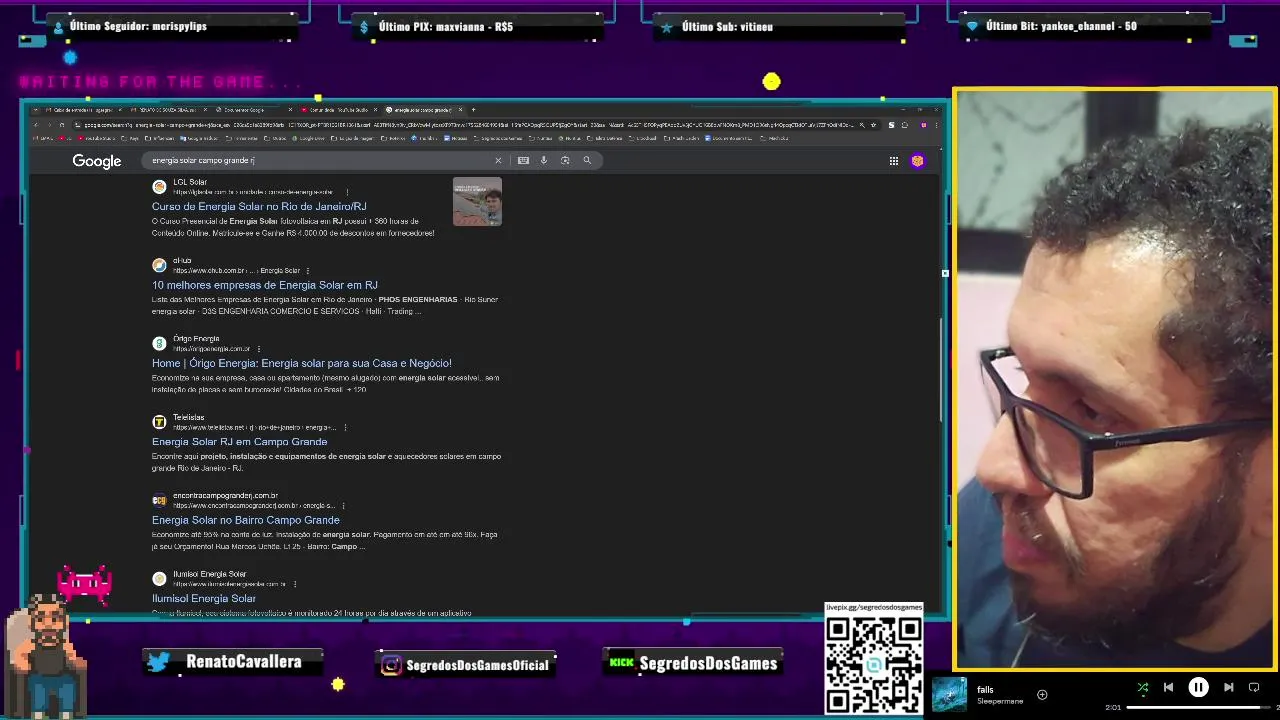Click the Telelistas site name
Screen dimensions: 1280x720
click(188, 417)
